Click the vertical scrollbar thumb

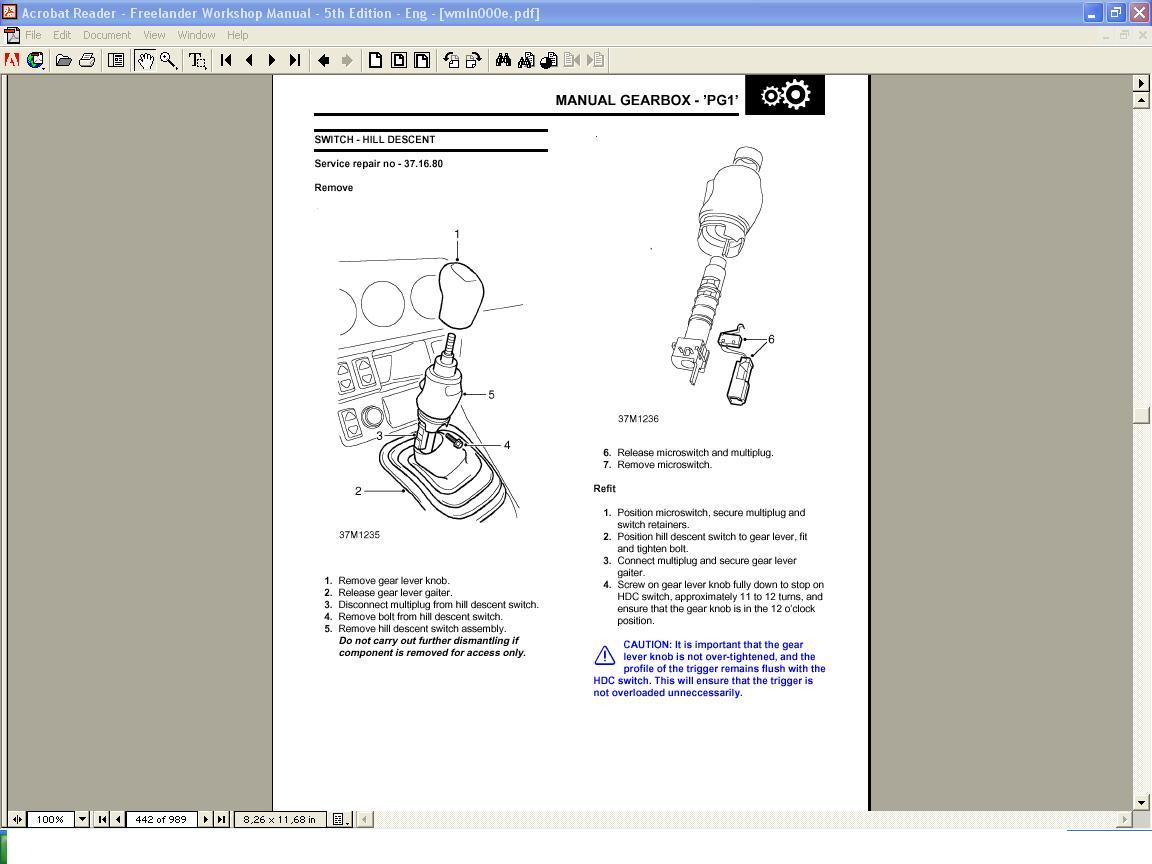1141,417
